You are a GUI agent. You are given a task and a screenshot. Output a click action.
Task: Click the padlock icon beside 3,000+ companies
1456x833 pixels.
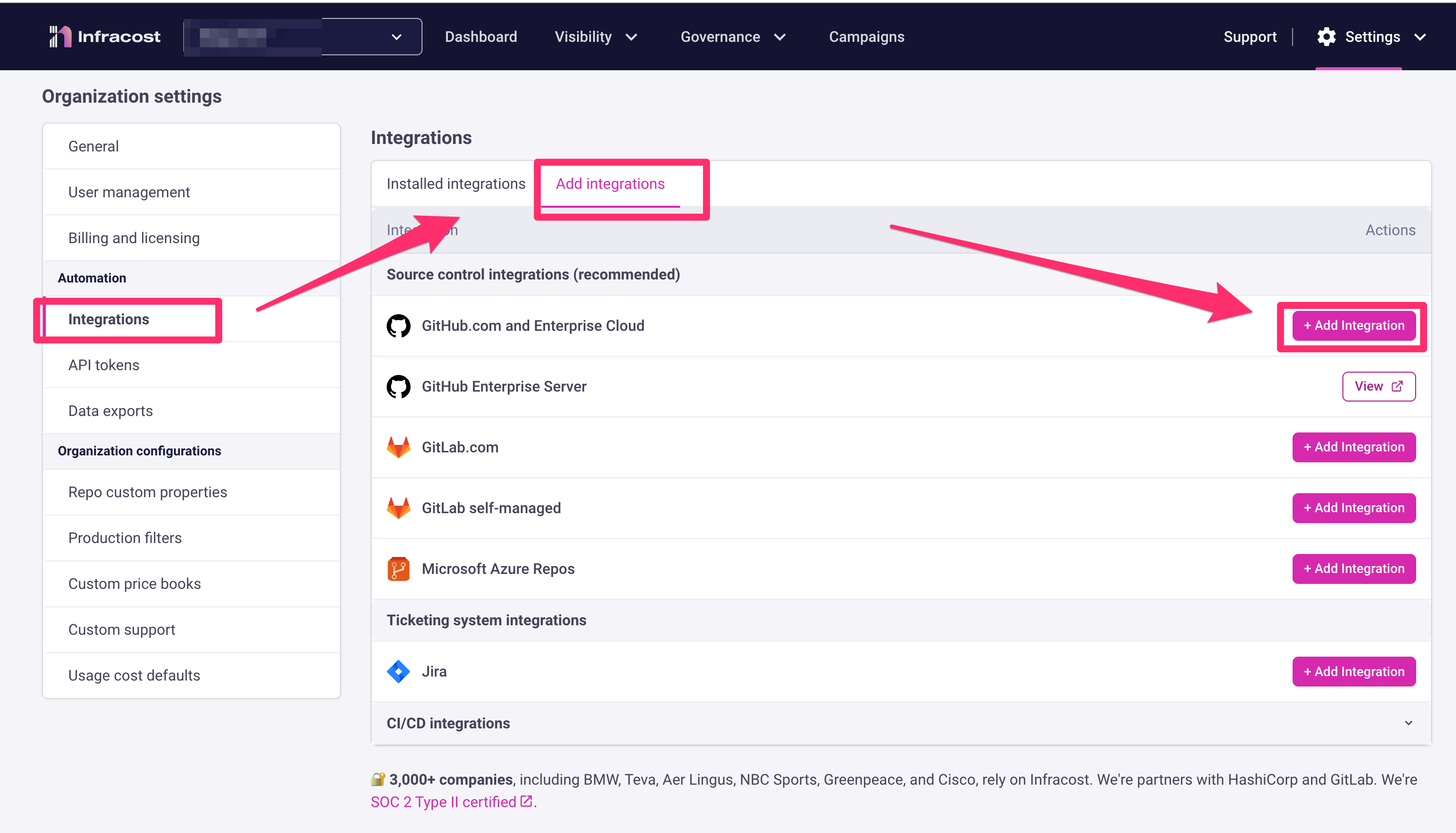click(x=378, y=779)
